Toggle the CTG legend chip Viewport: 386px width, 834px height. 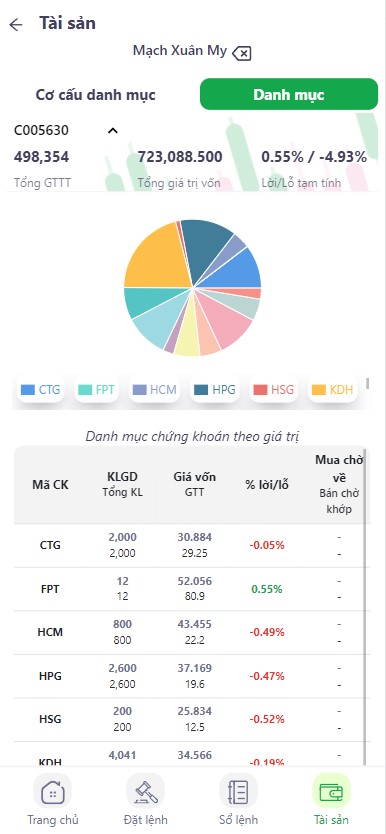point(40,389)
